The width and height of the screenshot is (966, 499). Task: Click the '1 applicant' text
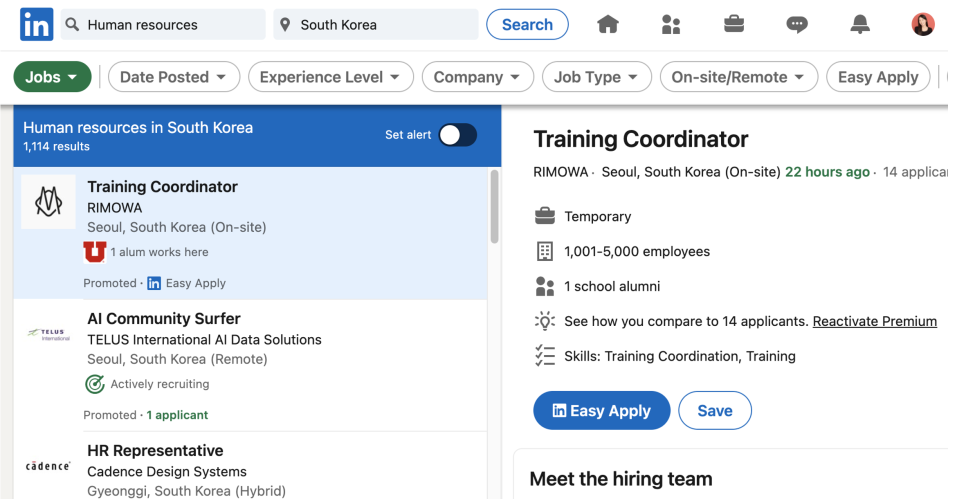[177, 415]
